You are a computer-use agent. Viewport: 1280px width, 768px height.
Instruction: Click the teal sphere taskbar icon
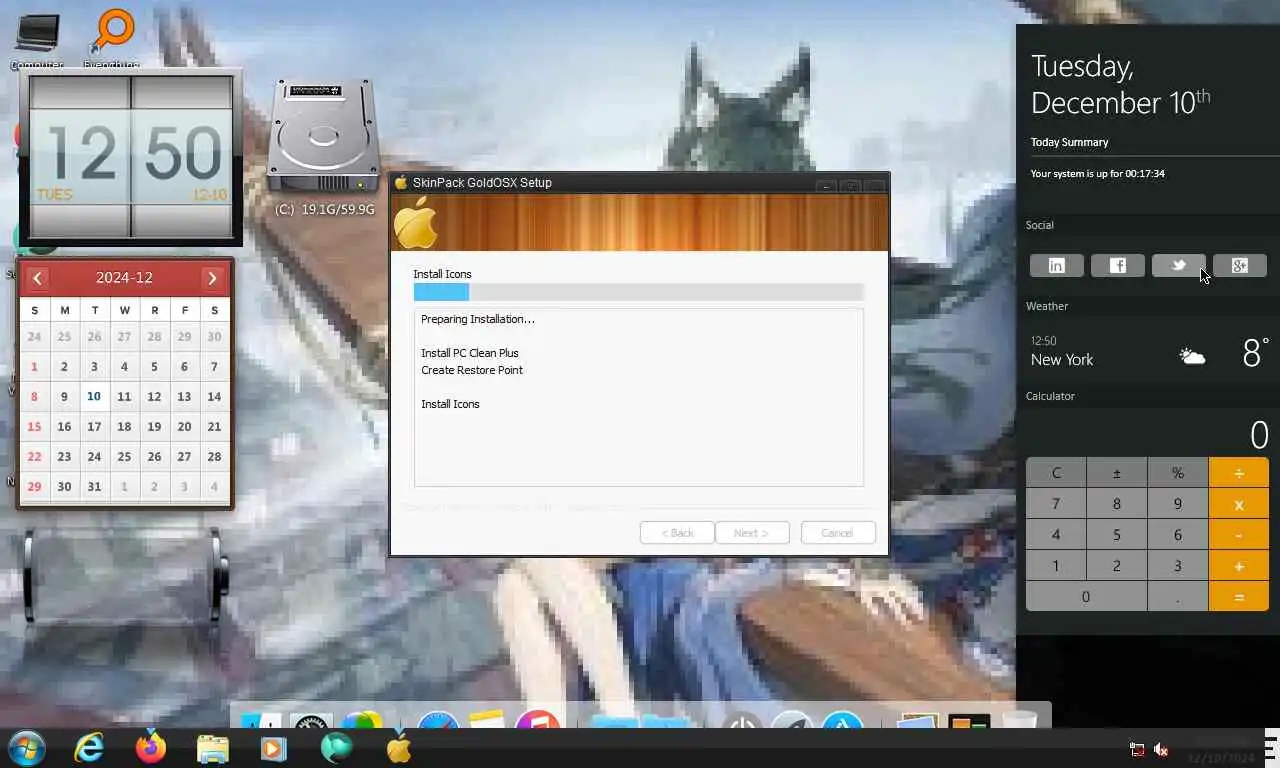pyautogui.click(x=336, y=748)
